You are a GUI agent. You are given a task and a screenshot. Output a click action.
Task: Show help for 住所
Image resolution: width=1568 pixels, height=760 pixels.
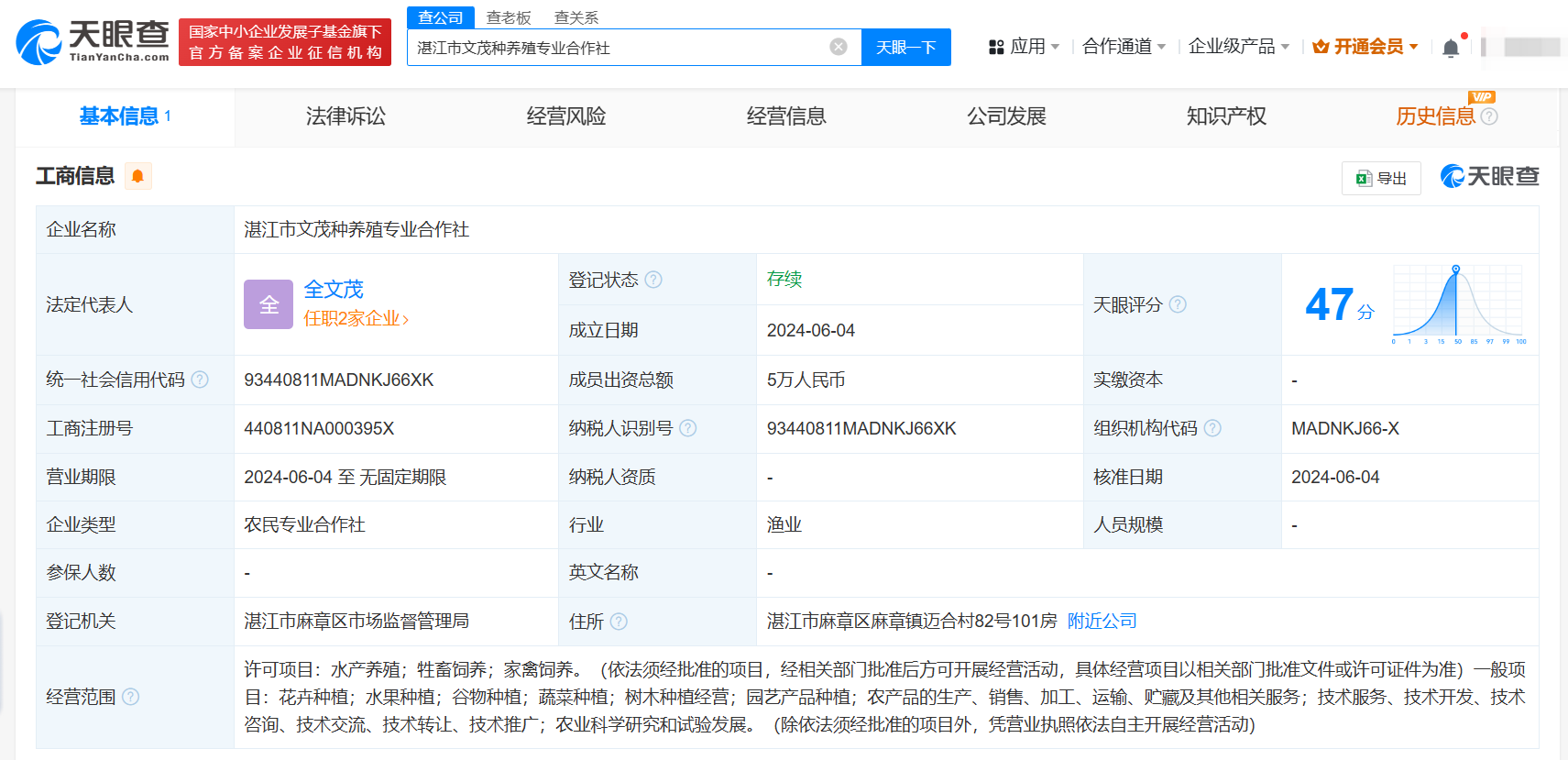[x=619, y=622]
